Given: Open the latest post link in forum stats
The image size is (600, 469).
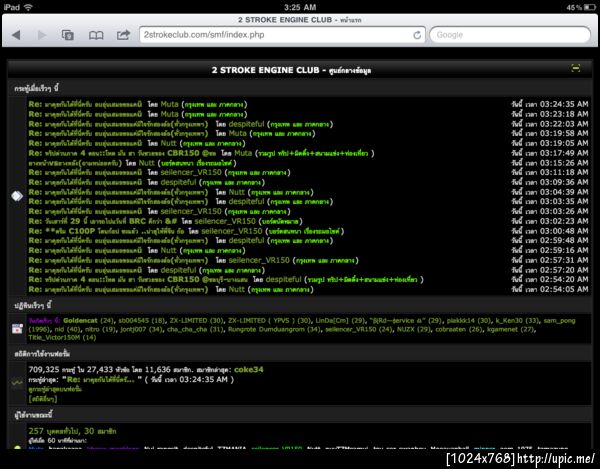Looking at the screenshot, I should [x=101, y=379].
